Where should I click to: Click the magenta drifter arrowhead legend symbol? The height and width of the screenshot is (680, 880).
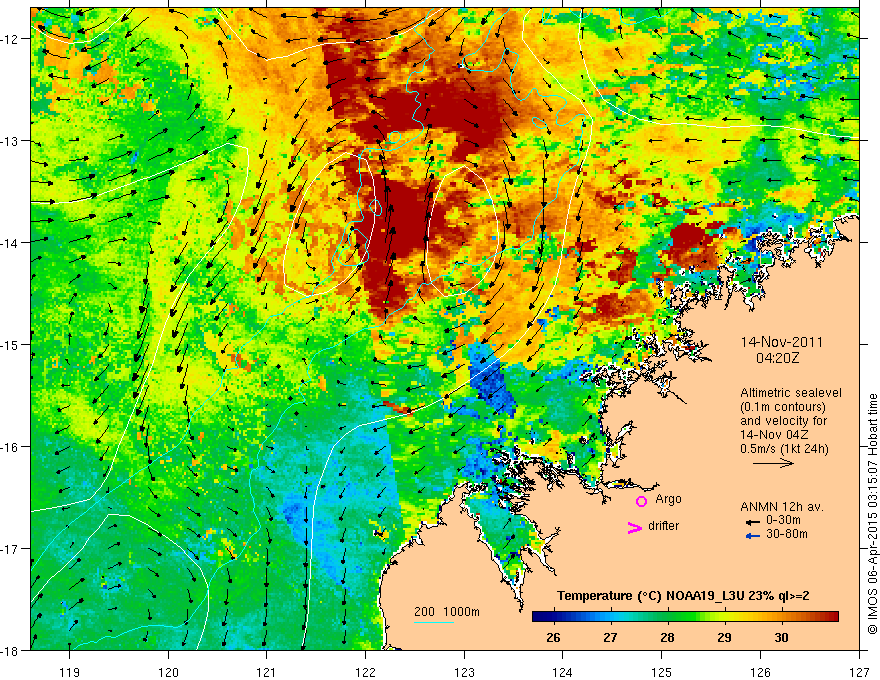click(634, 527)
